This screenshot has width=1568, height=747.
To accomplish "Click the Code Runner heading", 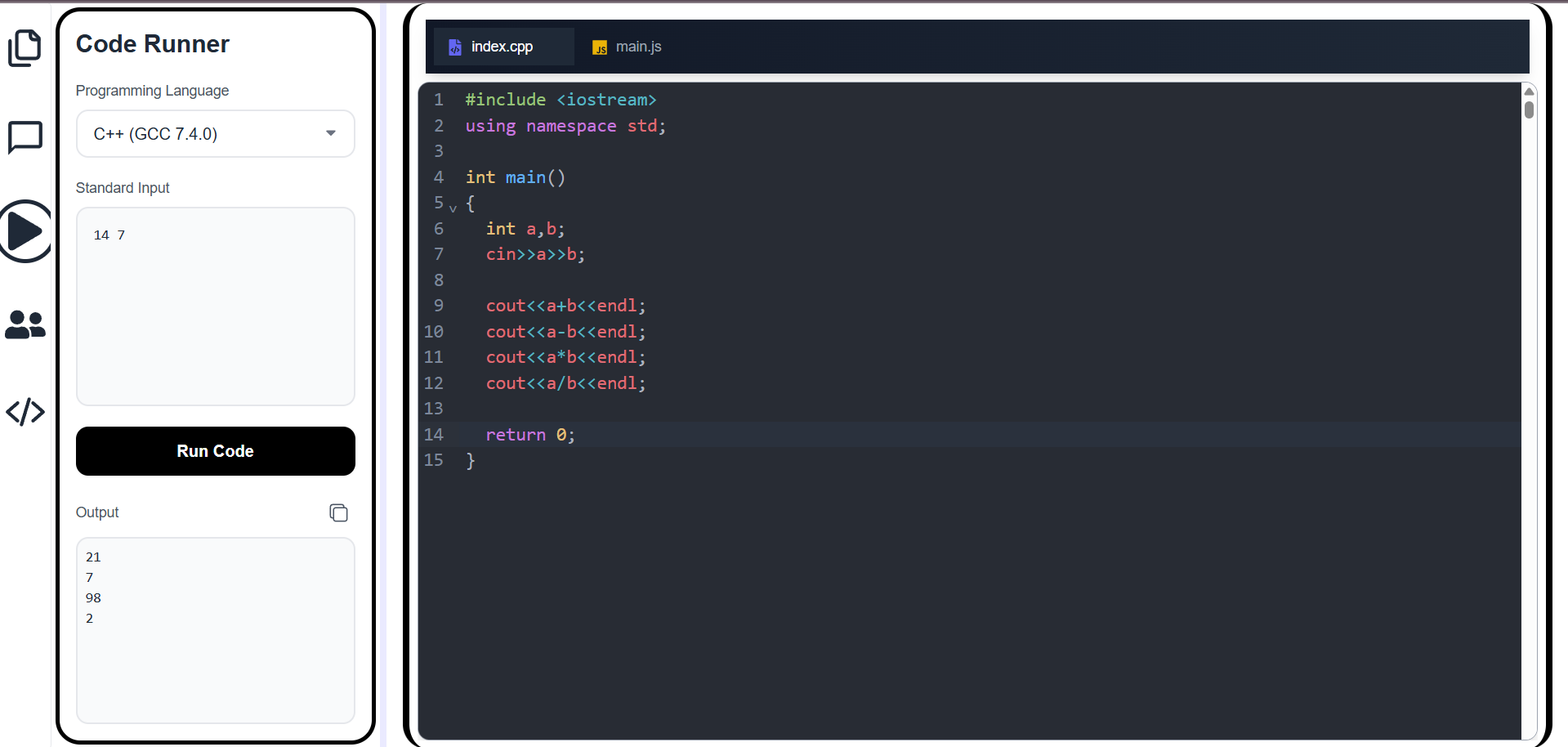I will coord(152,44).
